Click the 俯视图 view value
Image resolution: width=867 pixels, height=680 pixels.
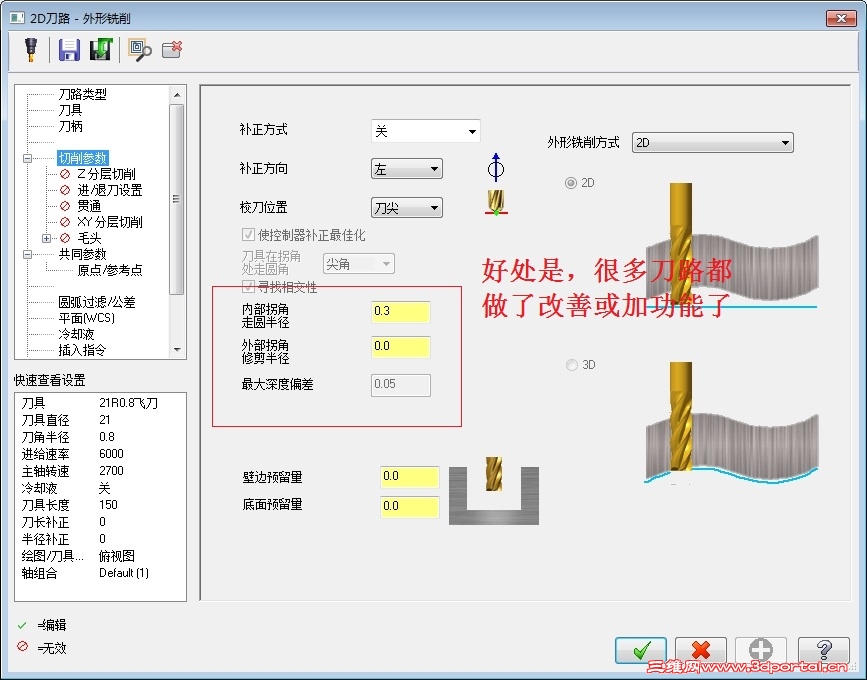coord(117,556)
